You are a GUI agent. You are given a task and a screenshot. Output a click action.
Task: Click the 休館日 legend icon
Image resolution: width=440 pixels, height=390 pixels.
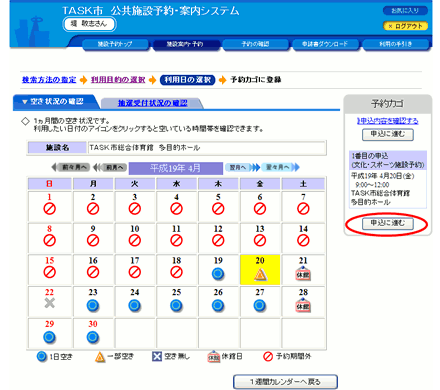click(213, 357)
